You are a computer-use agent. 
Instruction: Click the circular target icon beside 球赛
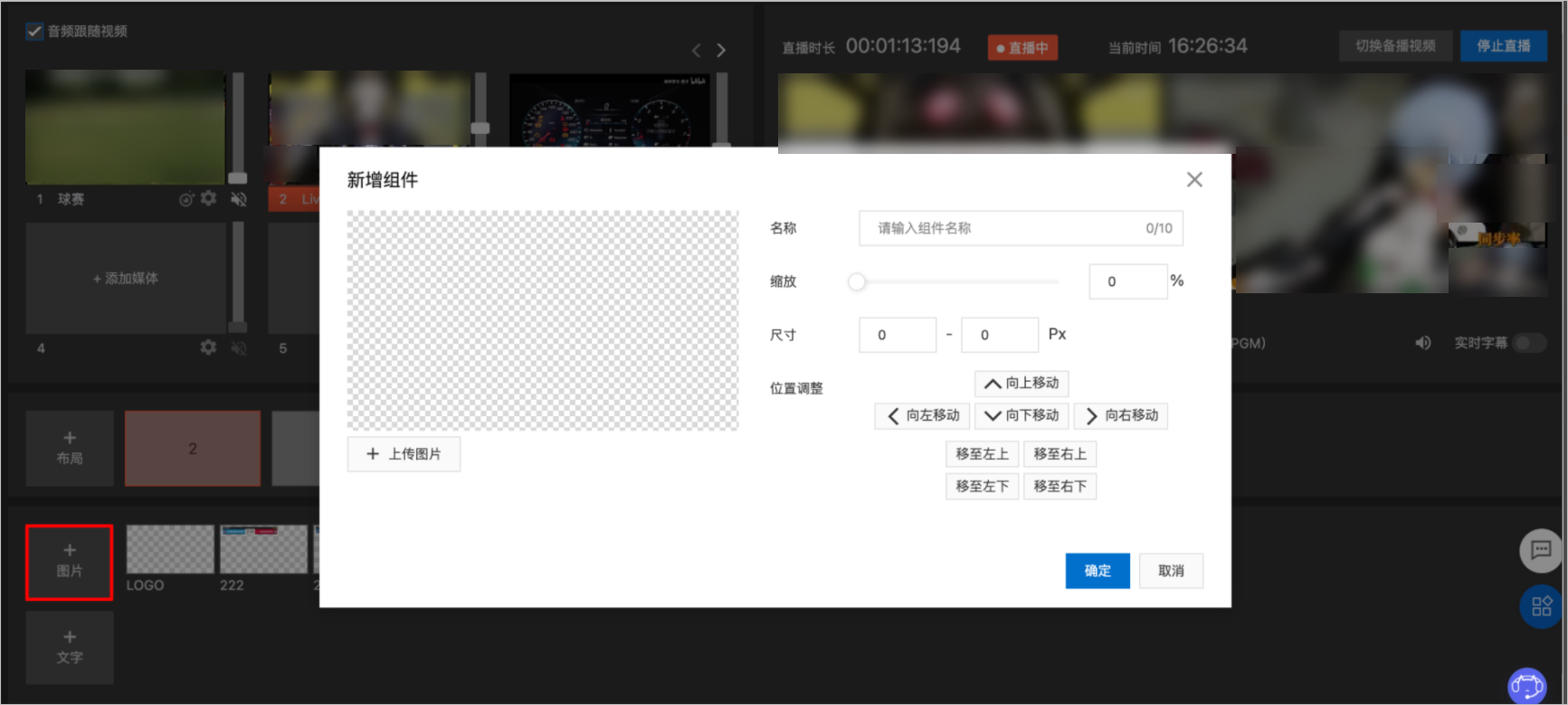(x=186, y=199)
